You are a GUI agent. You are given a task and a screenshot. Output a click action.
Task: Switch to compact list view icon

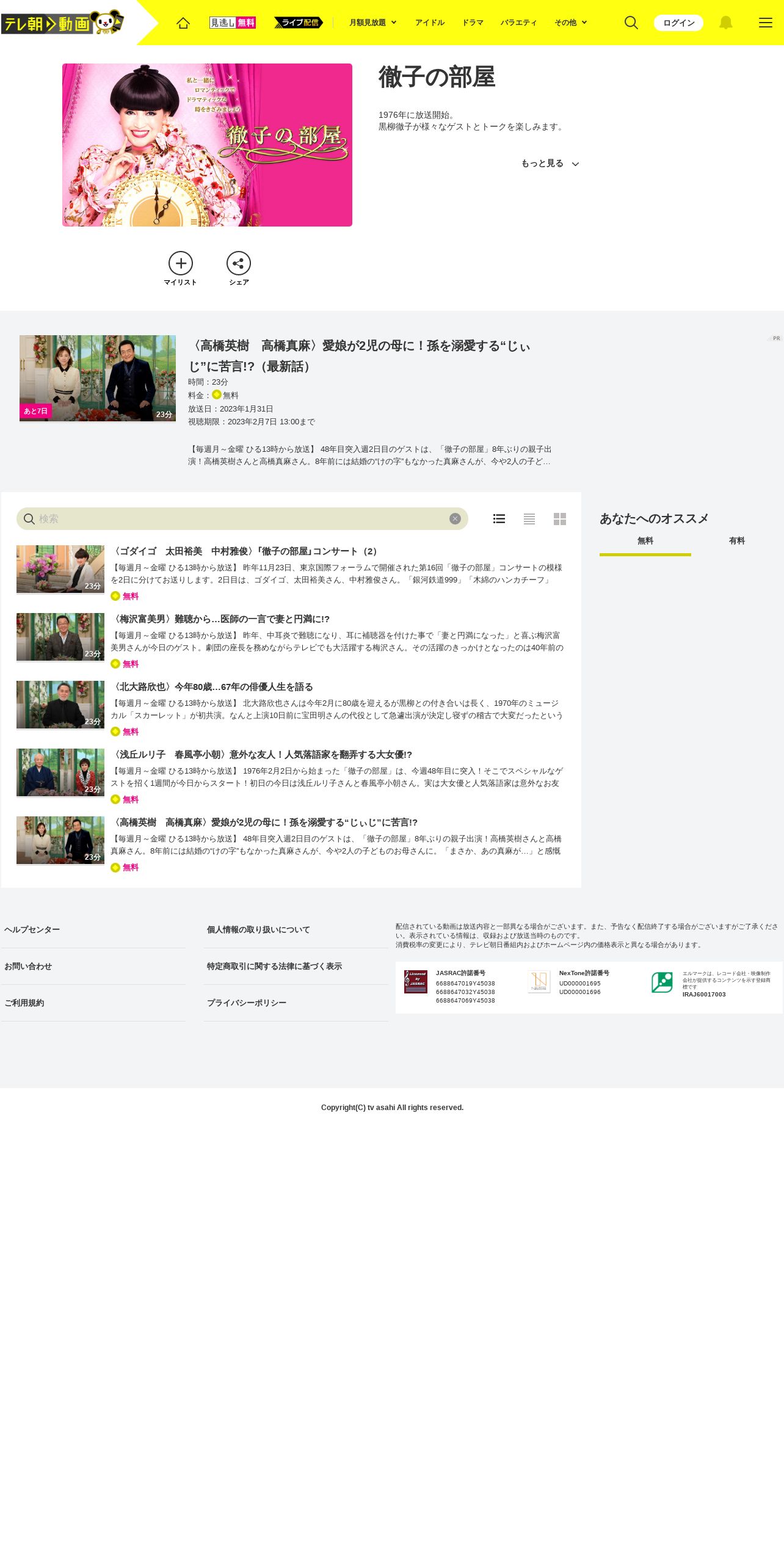[529, 519]
